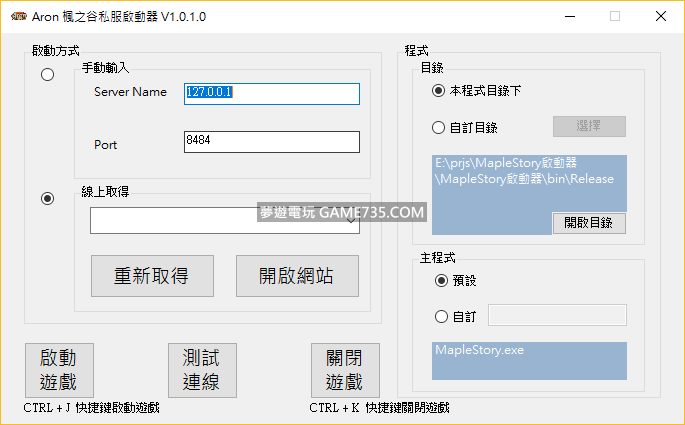This screenshot has height=425, width=685.
Task: Select the 手動輸入 radio button
Action: (47, 76)
